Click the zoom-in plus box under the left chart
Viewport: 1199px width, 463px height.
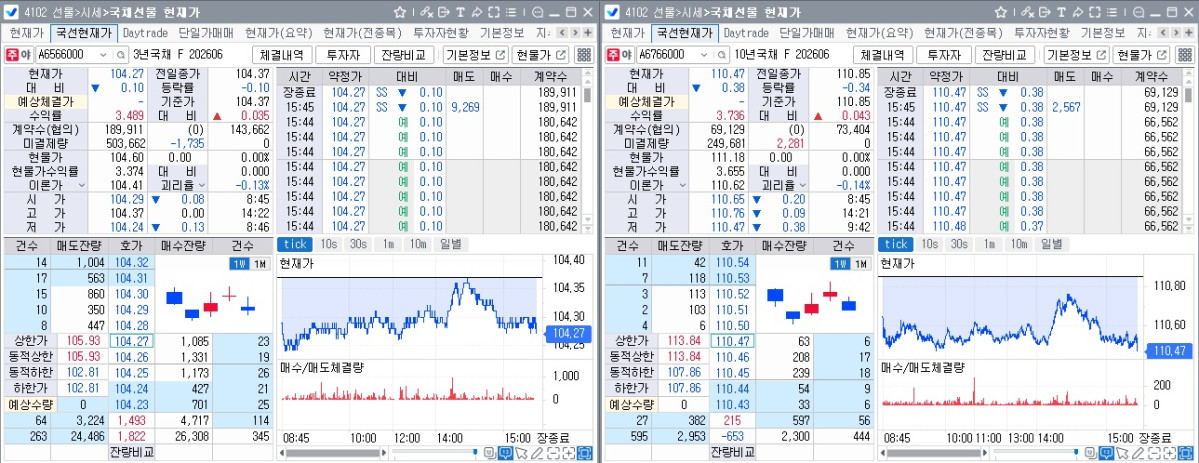point(569,453)
